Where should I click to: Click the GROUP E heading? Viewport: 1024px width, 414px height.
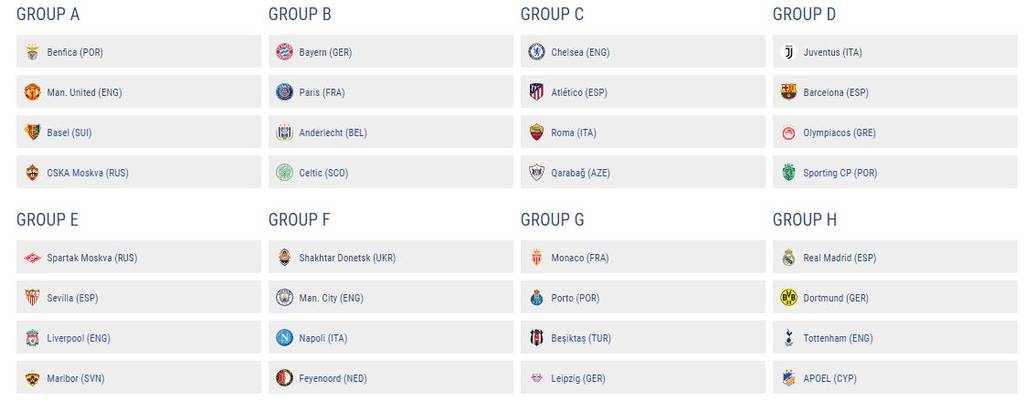click(x=47, y=220)
